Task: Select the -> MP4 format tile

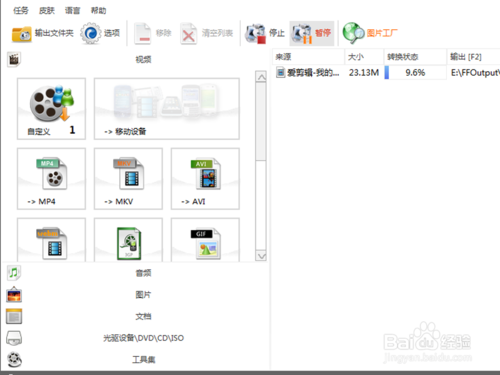Action: click(x=51, y=179)
